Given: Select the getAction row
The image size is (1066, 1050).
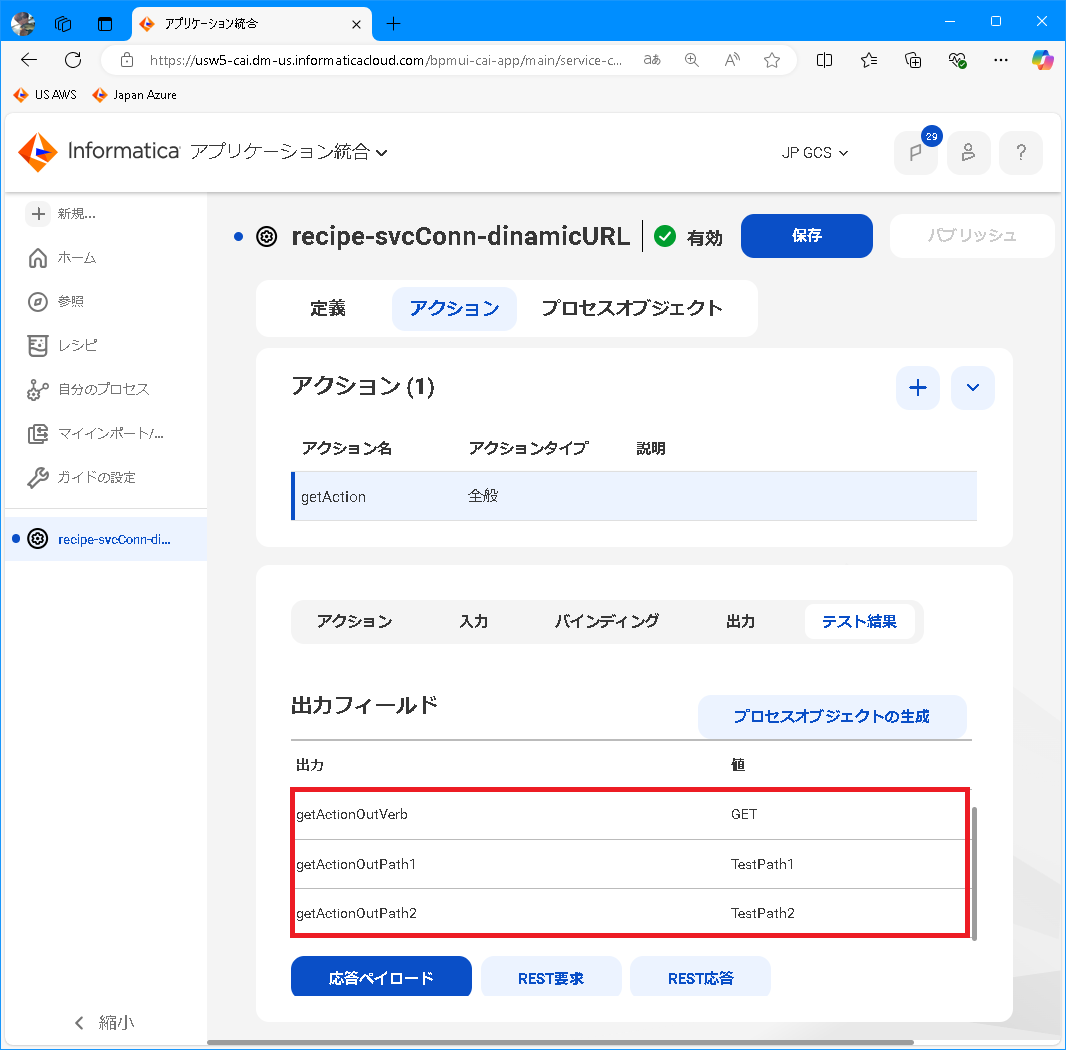Looking at the screenshot, I should tap(634, 496).
